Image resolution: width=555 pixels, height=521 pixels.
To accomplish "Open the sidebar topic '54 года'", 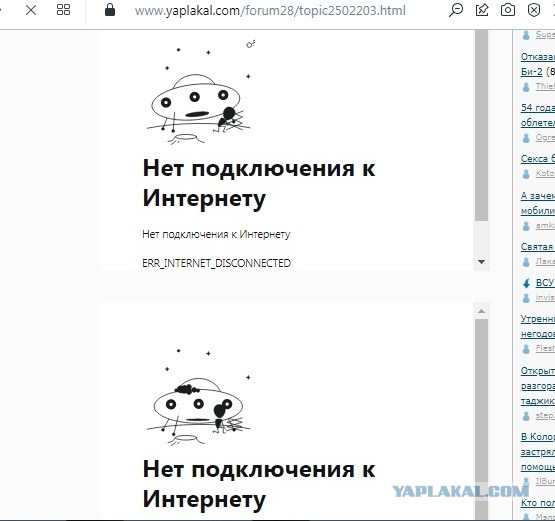I will pyautogui.click(x=538, y=108).
